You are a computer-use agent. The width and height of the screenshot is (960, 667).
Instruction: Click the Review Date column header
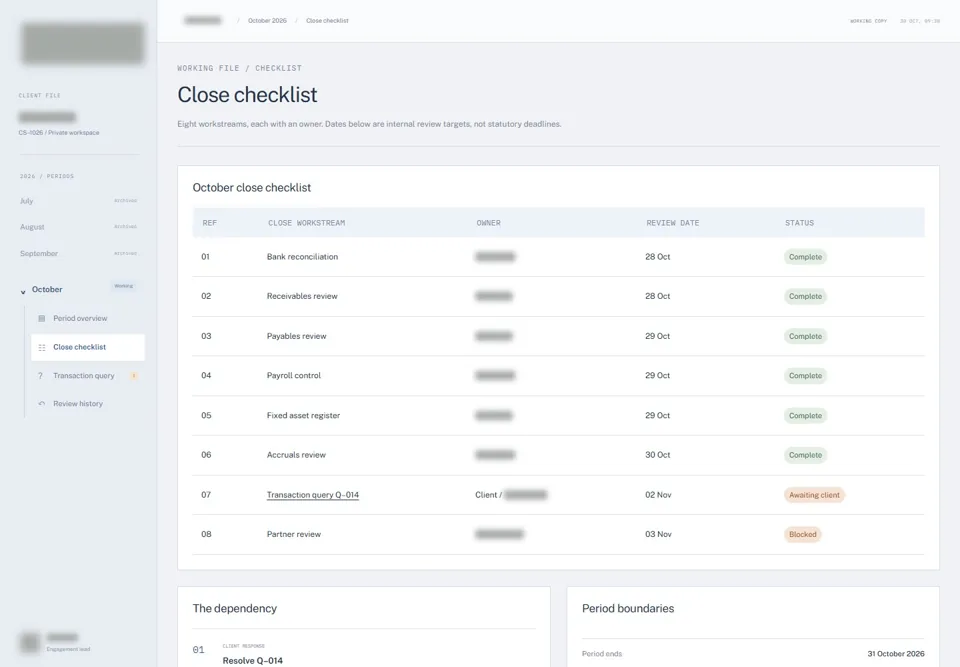pos(672,223)
